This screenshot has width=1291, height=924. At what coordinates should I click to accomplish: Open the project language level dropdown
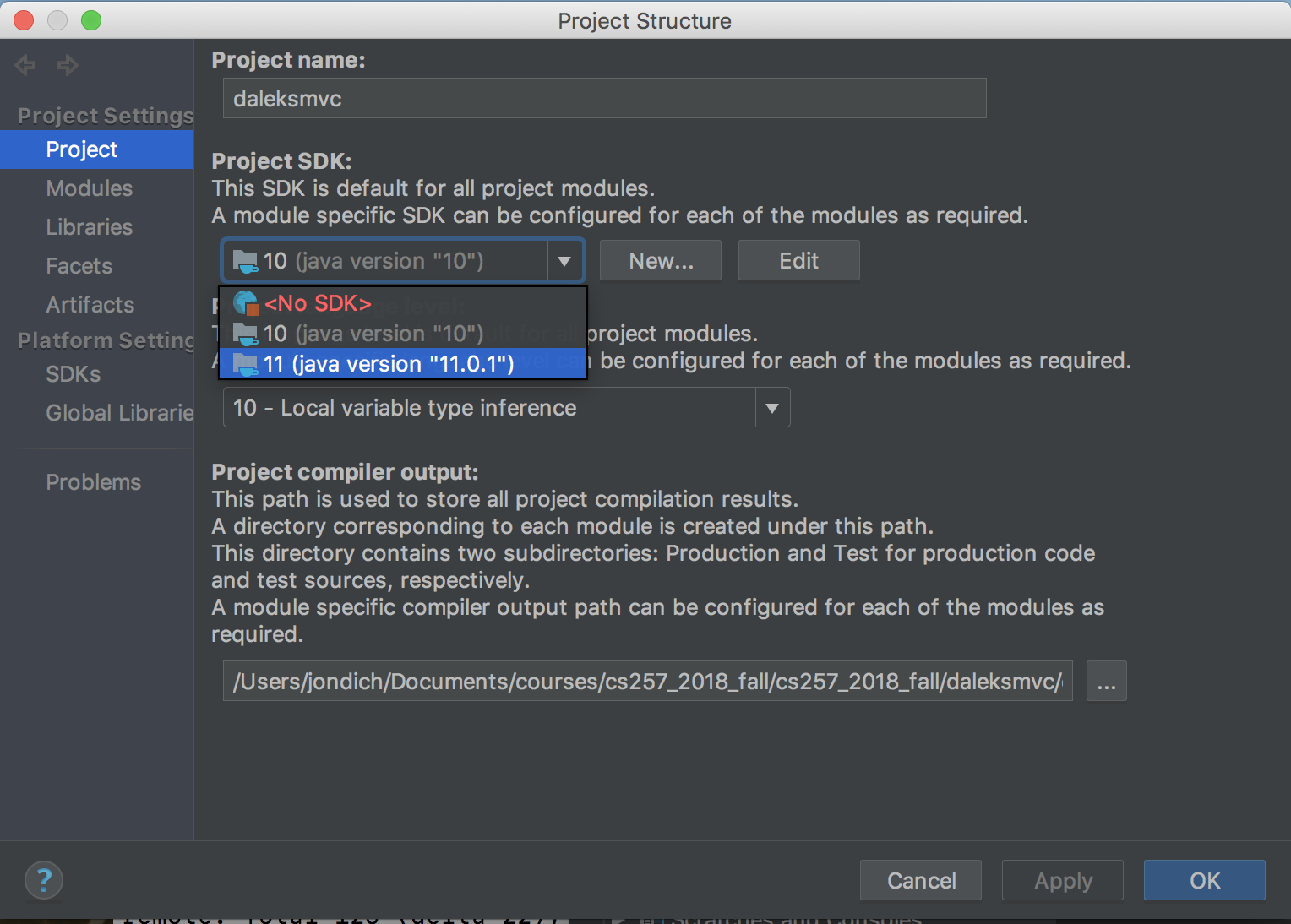point(771,408)
